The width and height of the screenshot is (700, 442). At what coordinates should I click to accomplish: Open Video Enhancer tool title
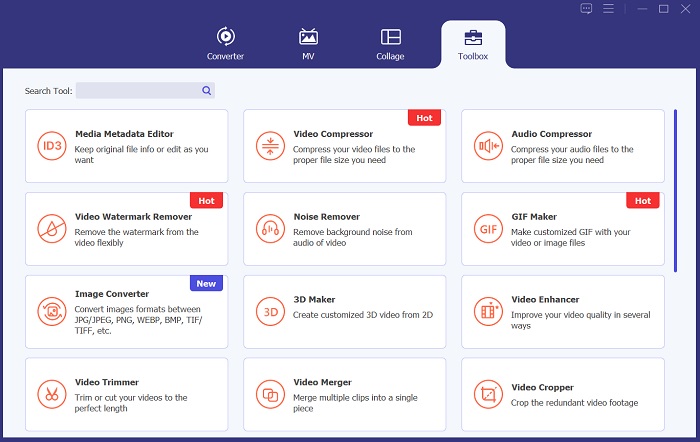[546, 300]
